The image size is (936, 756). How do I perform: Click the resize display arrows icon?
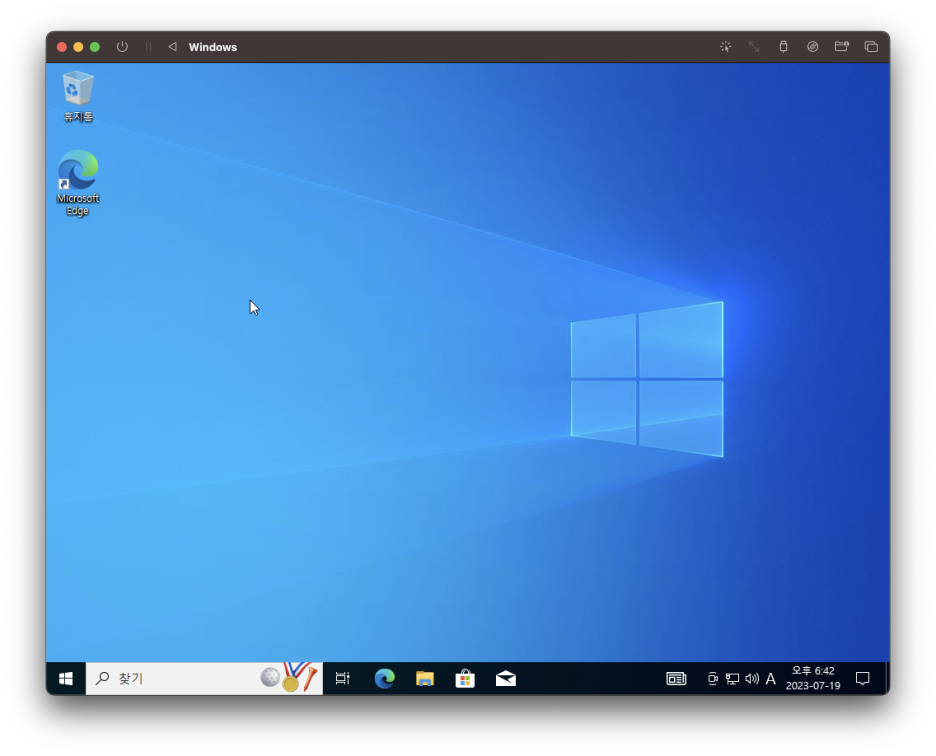(755, 47)
